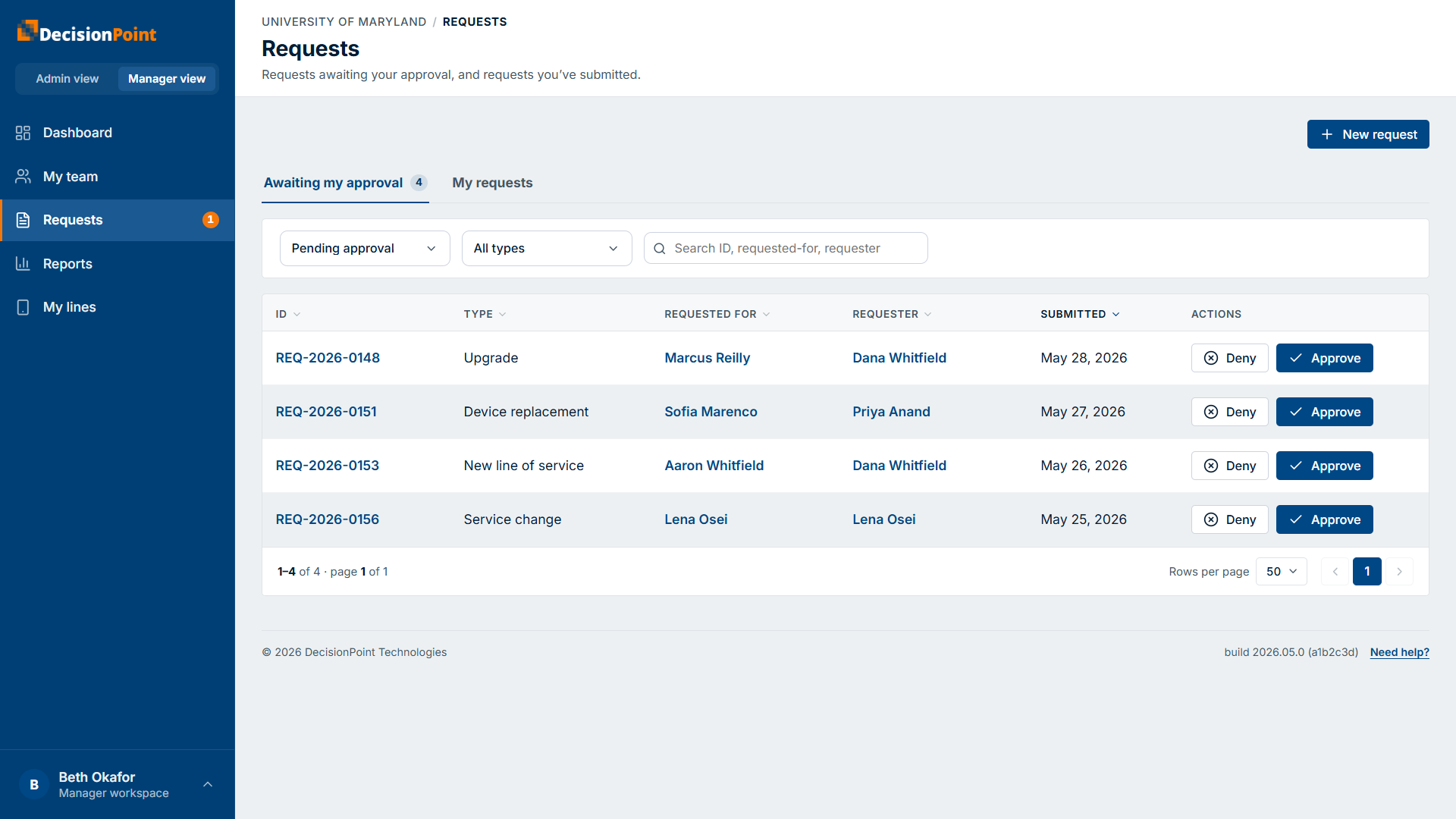The width and height of the screenshot is (1456, 819).
Task: Approve request REQ-2026-0151
Action: [1324, 412]
